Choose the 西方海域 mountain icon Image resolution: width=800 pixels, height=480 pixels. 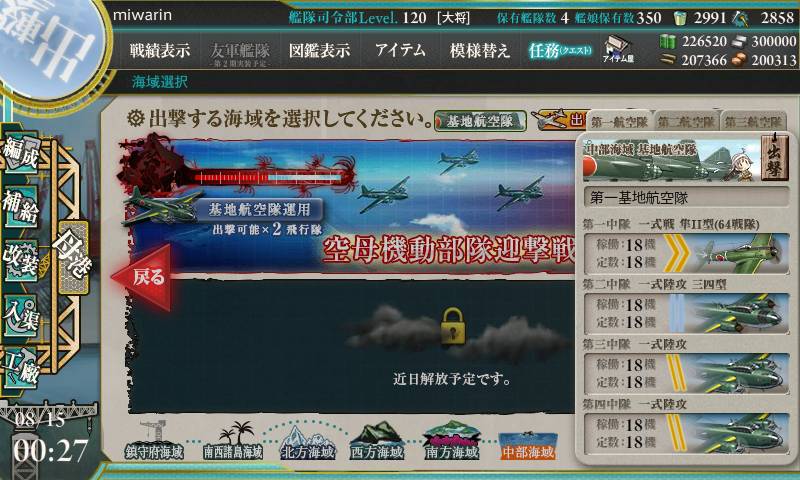(378, 441)
